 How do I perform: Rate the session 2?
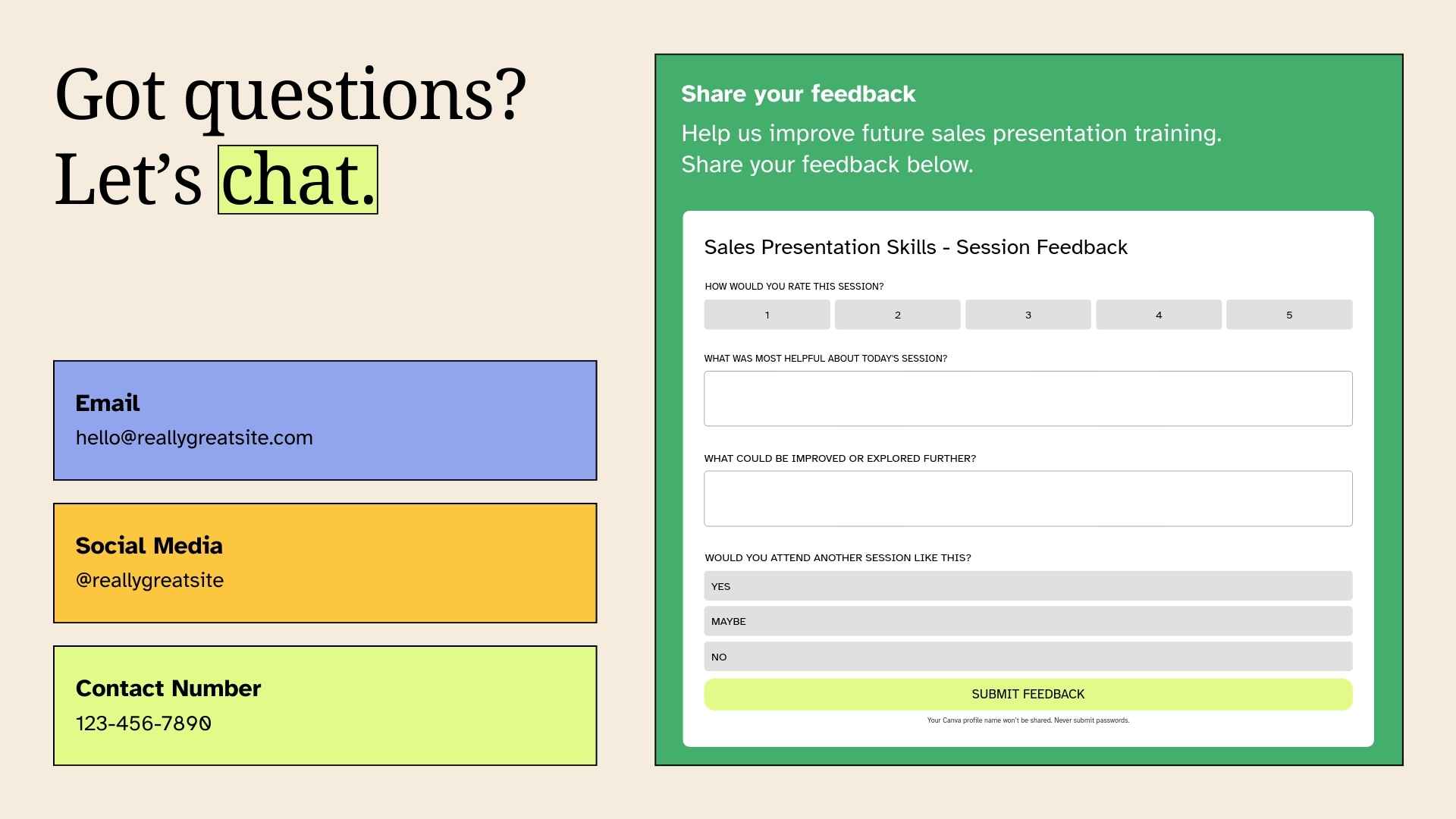tap(897, 315)
